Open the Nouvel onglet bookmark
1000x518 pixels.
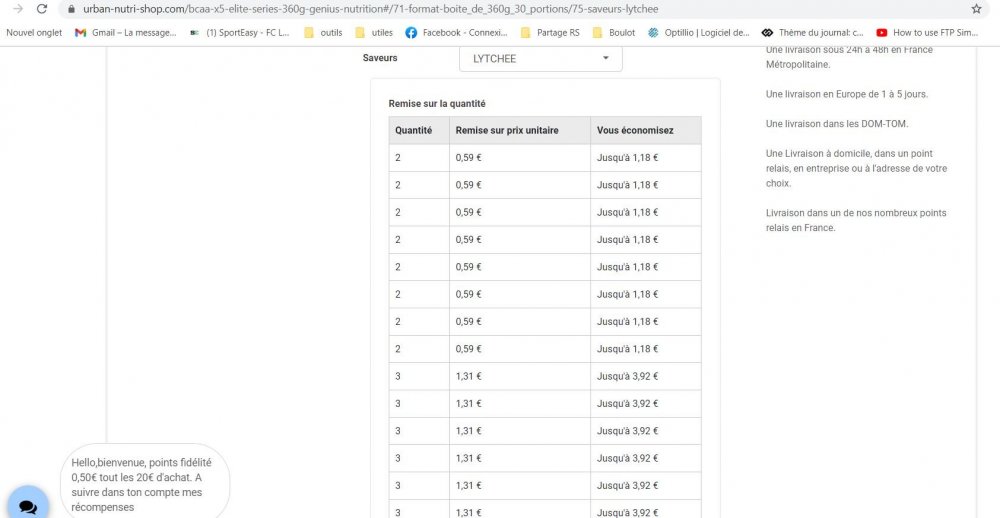(x=34, y=33)
